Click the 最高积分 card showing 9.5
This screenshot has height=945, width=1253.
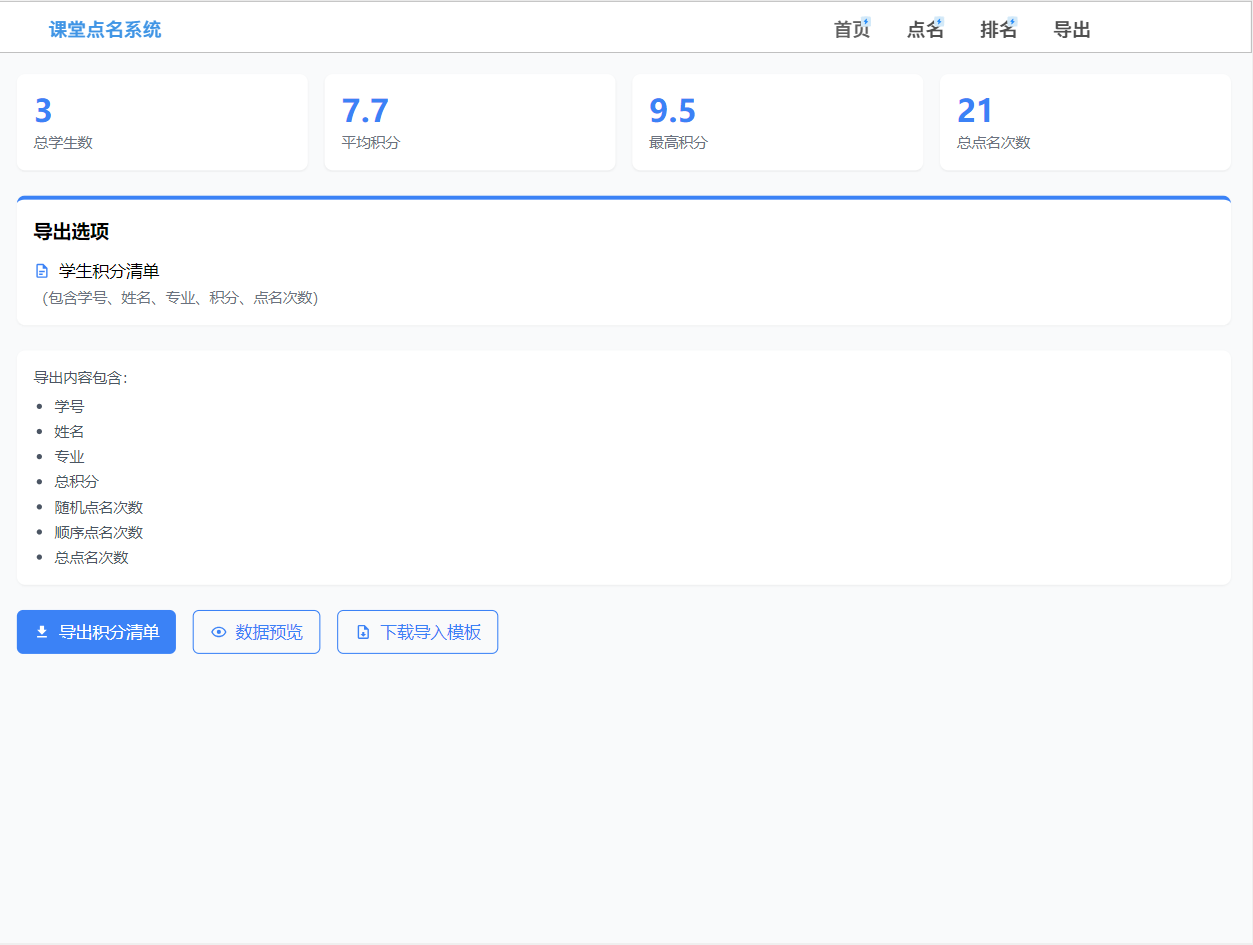(777, 121)
